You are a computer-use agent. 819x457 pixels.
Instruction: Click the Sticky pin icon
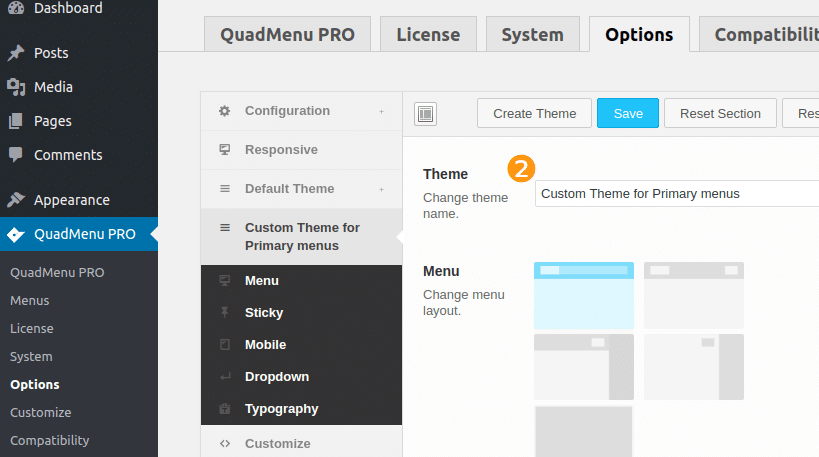point(225,312)
